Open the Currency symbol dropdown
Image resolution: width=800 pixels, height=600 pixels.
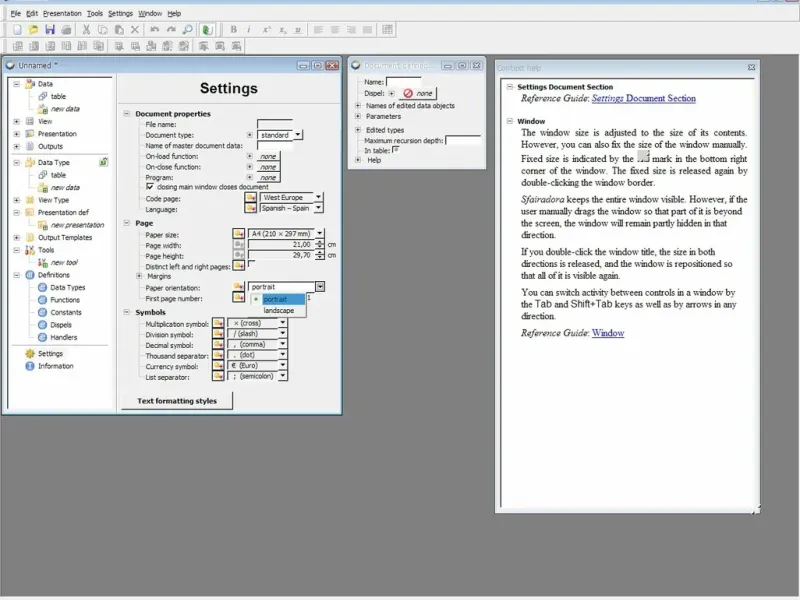pyautogui.click(x=283, y=366)
